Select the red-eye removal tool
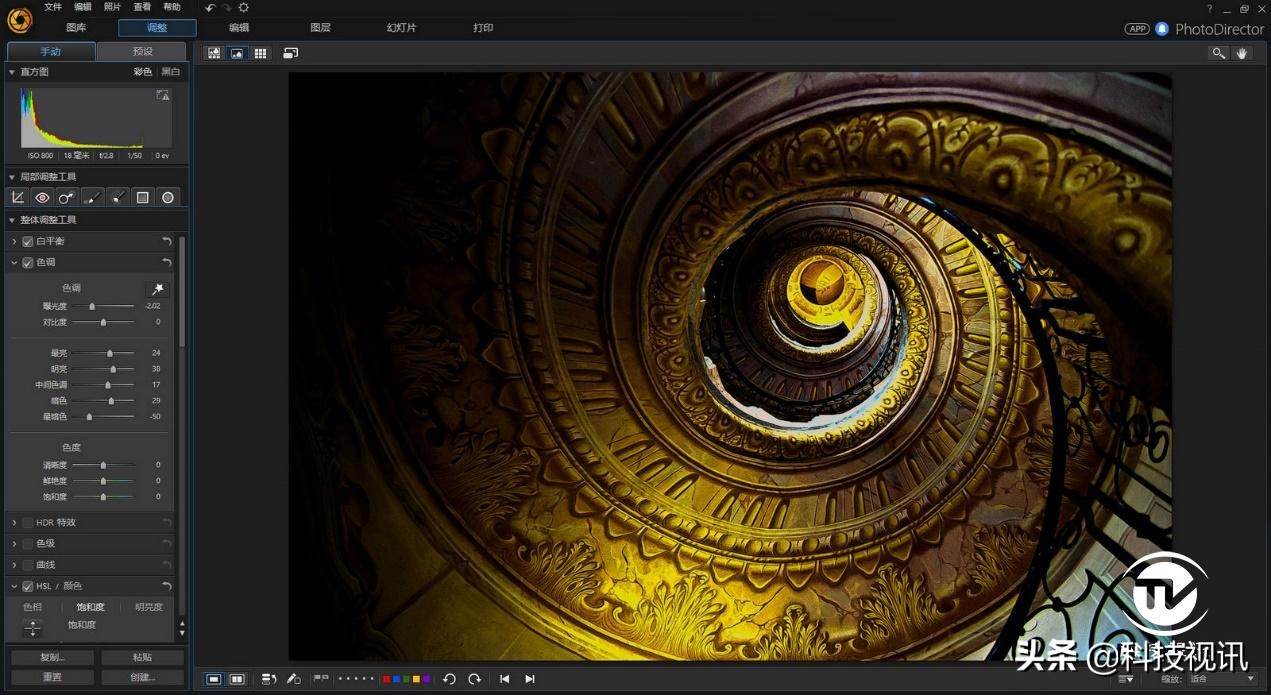This screenshot has height=695, width=1271. coord(42,198)
